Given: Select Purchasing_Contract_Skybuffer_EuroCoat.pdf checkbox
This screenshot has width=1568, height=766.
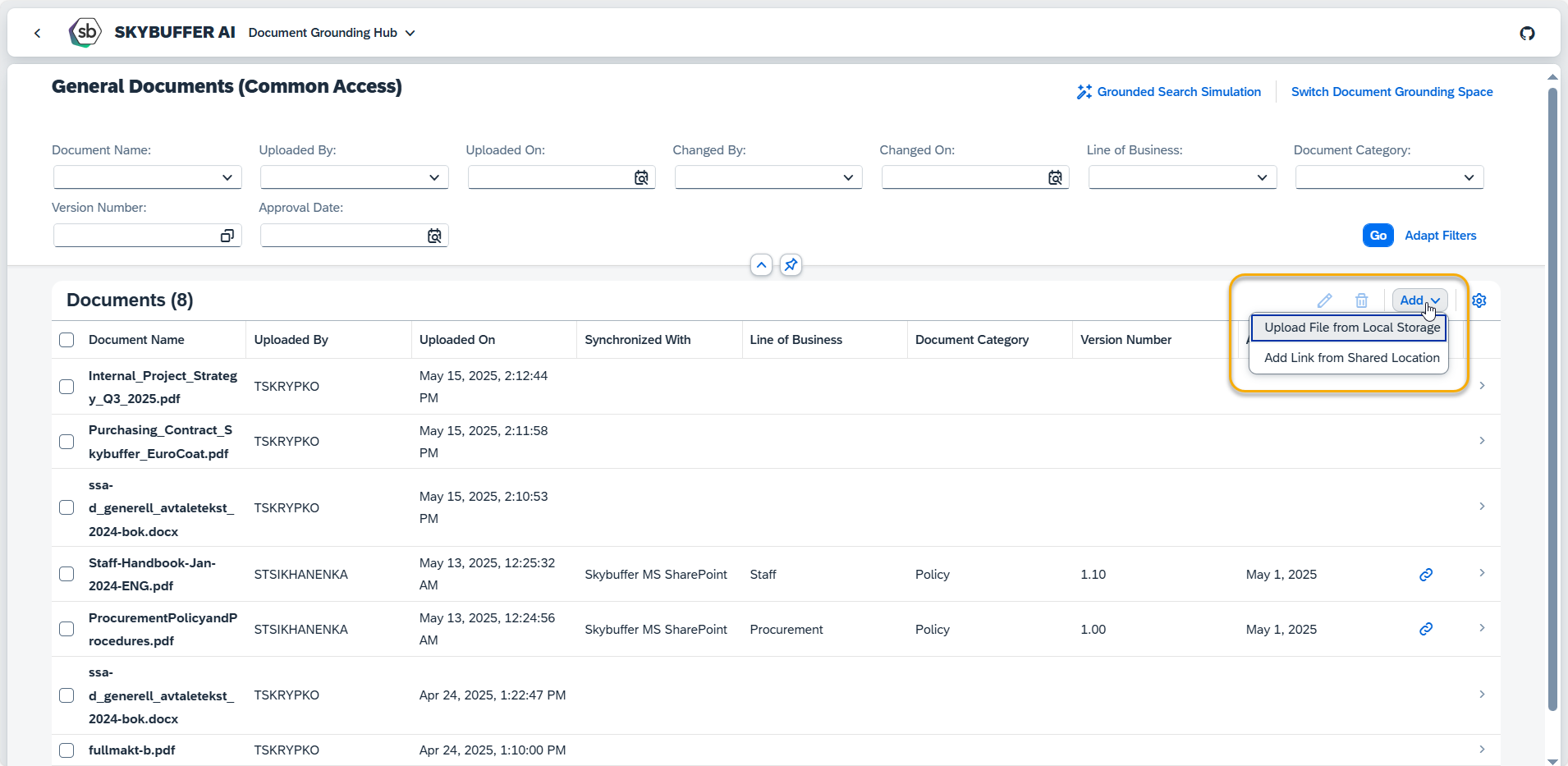Looking at the screenshot, I should (x=66, y=442).
